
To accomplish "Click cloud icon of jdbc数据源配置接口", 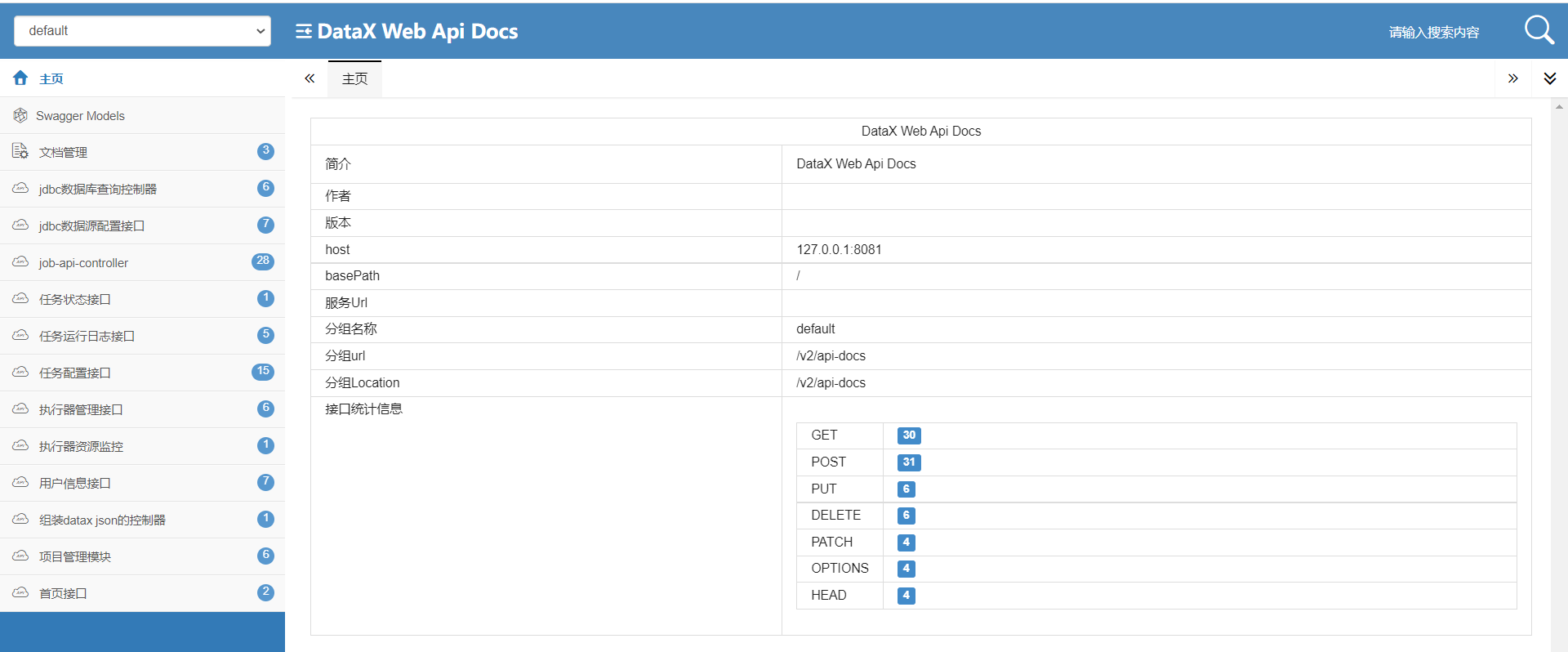I will coord(20,225).
